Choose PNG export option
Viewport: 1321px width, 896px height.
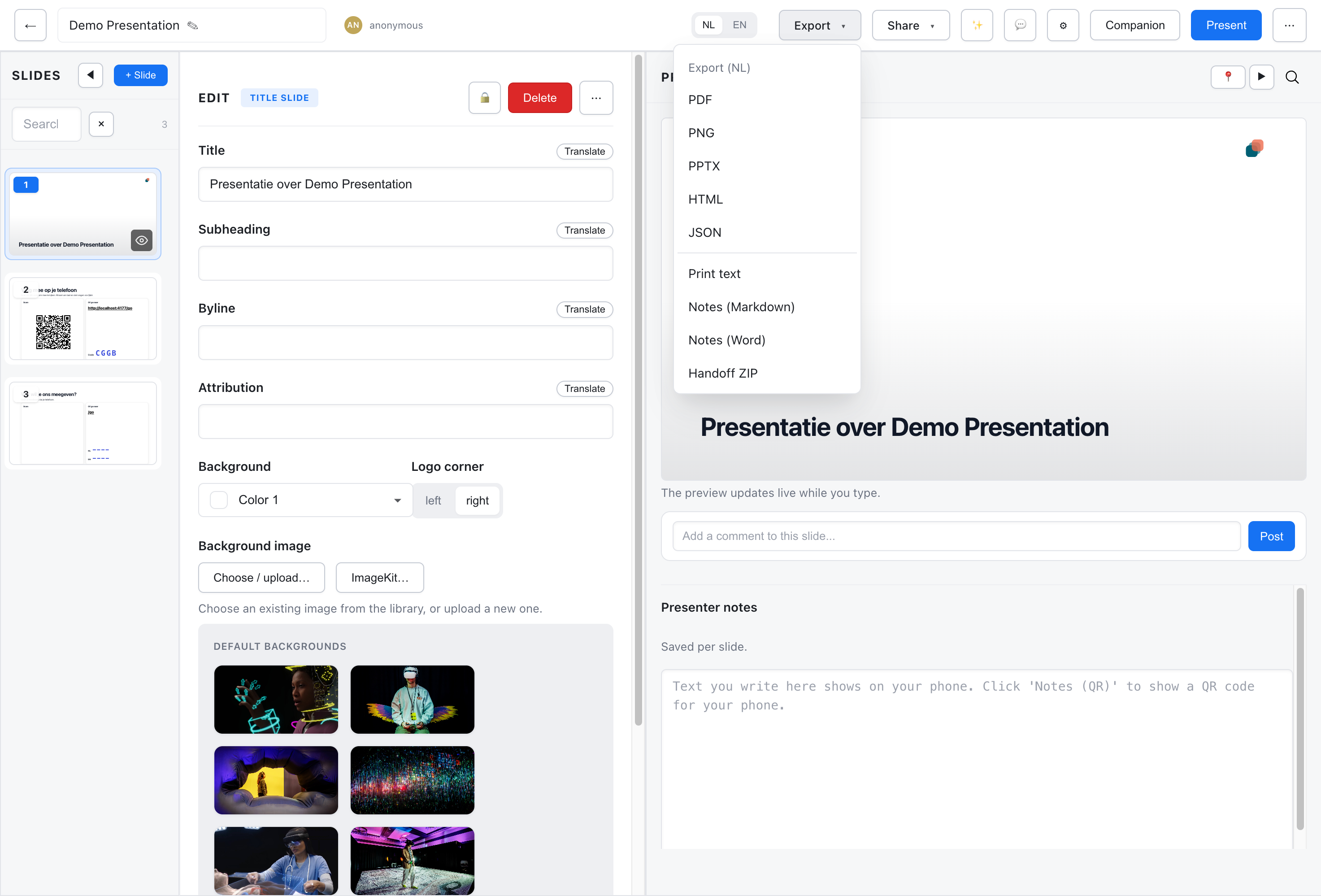click(766, 133)
